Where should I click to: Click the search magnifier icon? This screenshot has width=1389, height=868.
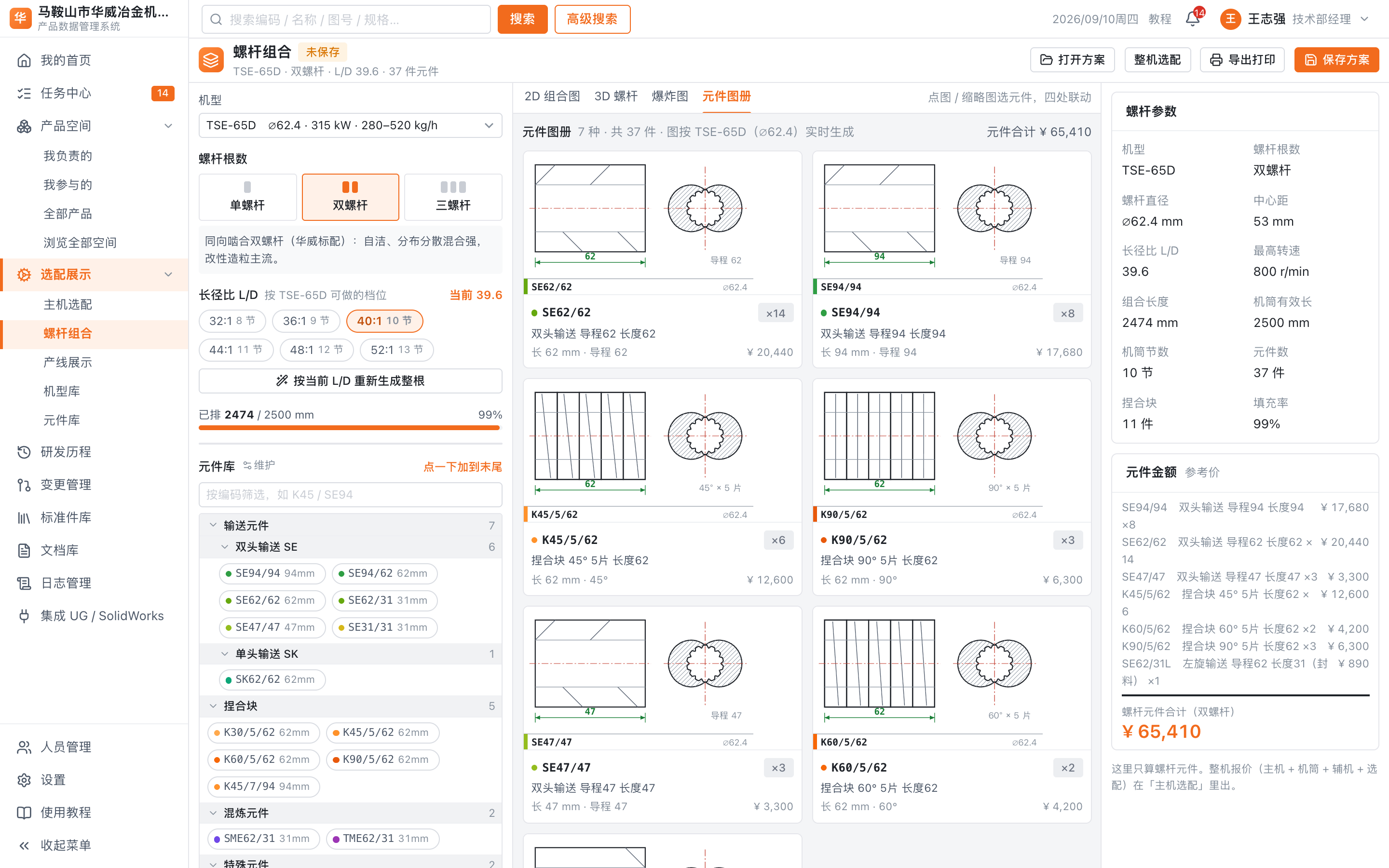pyautogui.click(x=217, y=19)
